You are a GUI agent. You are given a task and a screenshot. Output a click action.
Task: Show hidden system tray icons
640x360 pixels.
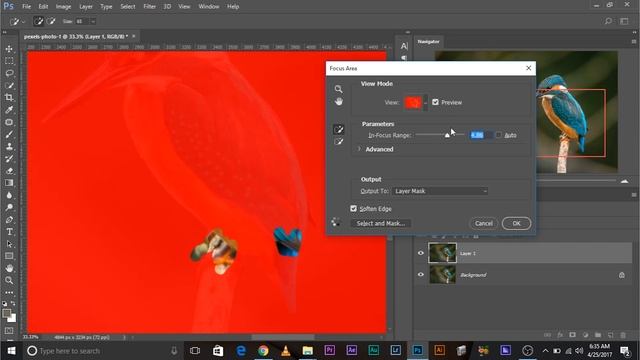click(x=545, y=351)
